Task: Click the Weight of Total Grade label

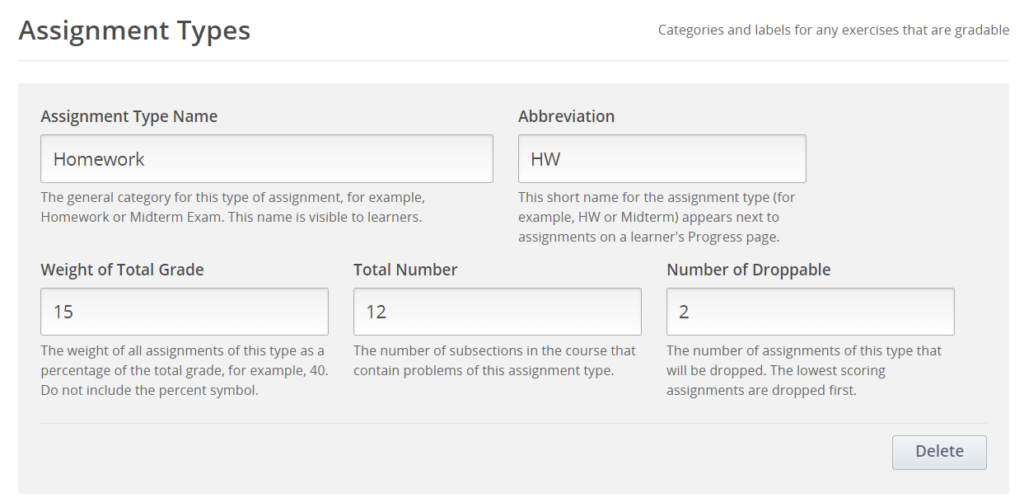Action: pos(122,269)
